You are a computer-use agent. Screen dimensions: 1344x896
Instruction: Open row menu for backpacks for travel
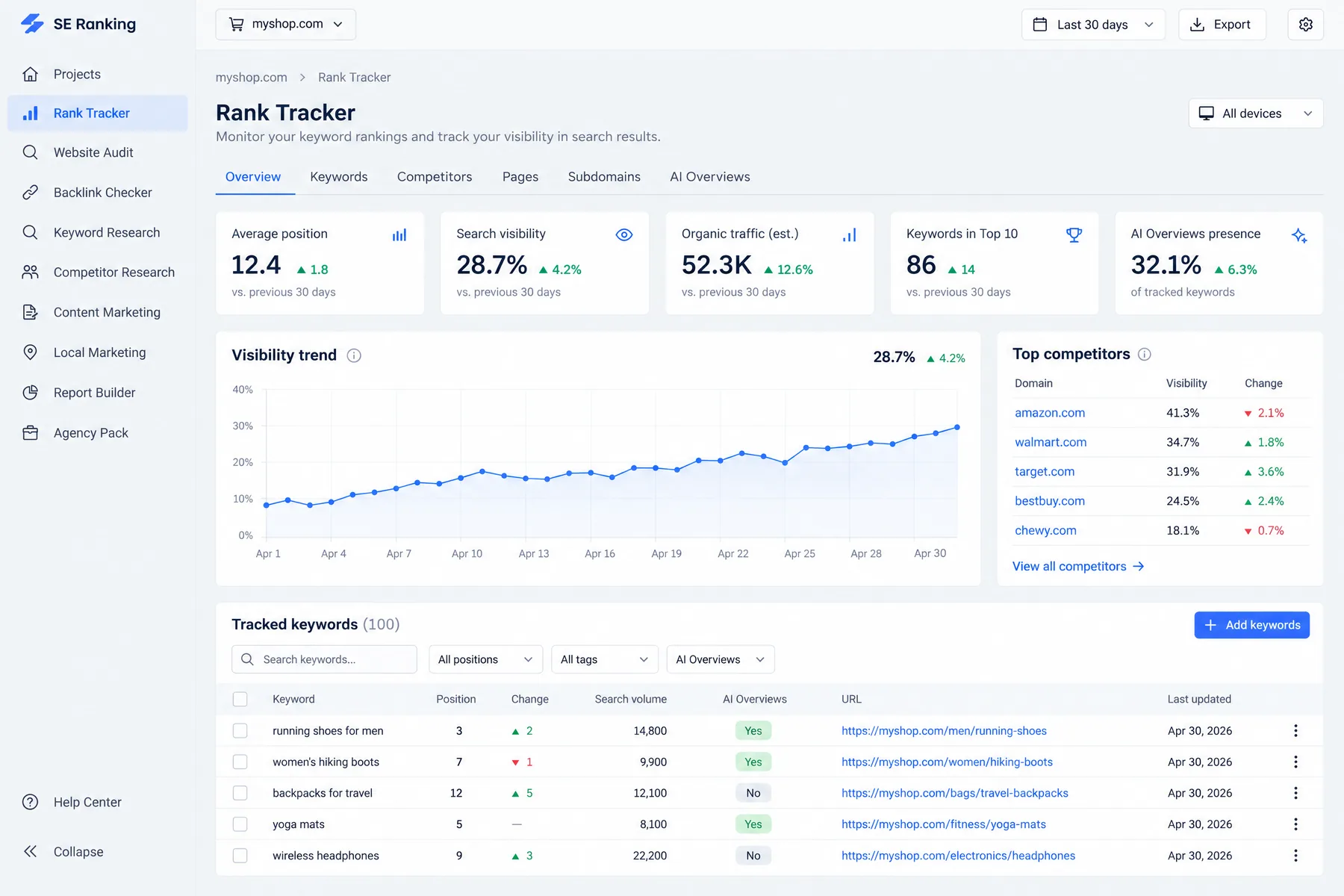1295,793
